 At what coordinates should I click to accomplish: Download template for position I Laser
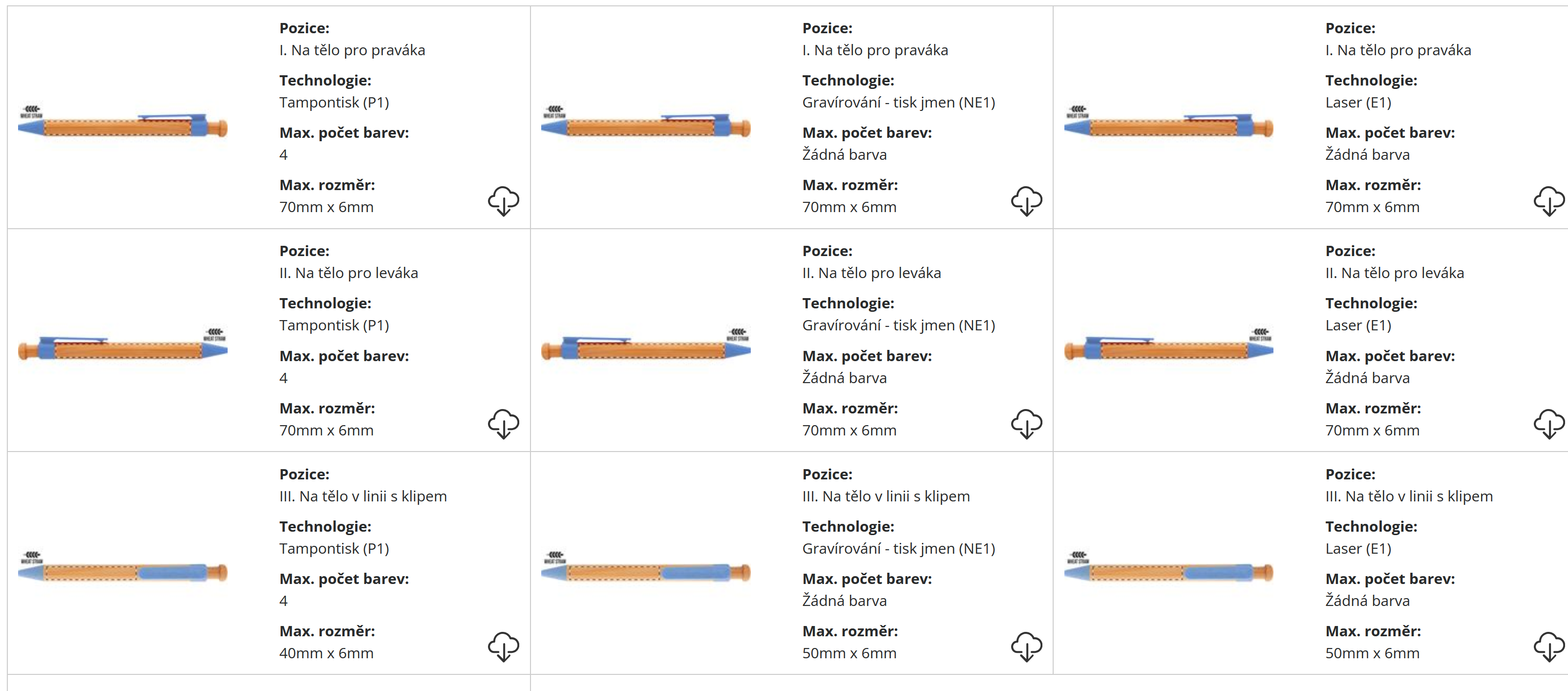pyautogui.click(x=1548, y=201)
